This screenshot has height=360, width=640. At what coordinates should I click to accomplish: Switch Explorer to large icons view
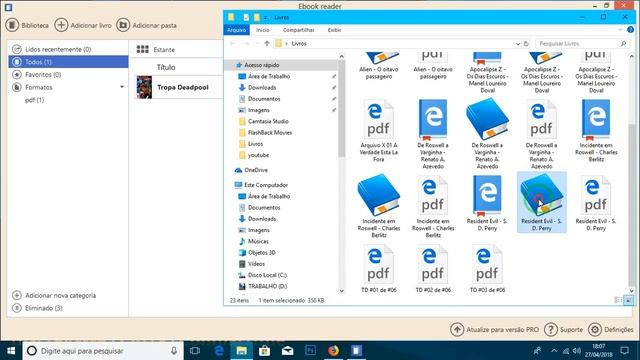click(x=629, y=300)
